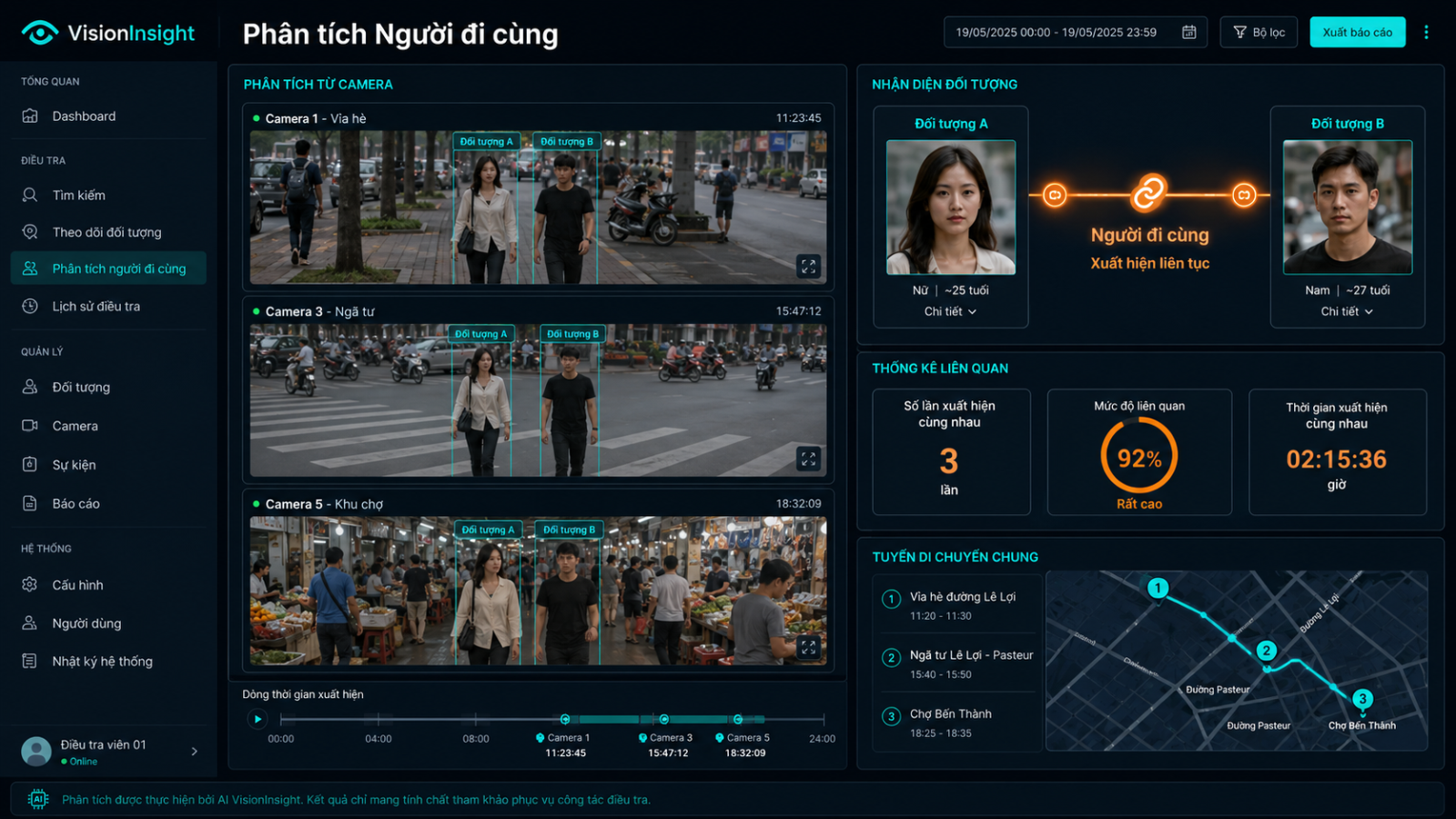Open the Điều tra viên 01 profile chevron

click(x=194, y=752)
